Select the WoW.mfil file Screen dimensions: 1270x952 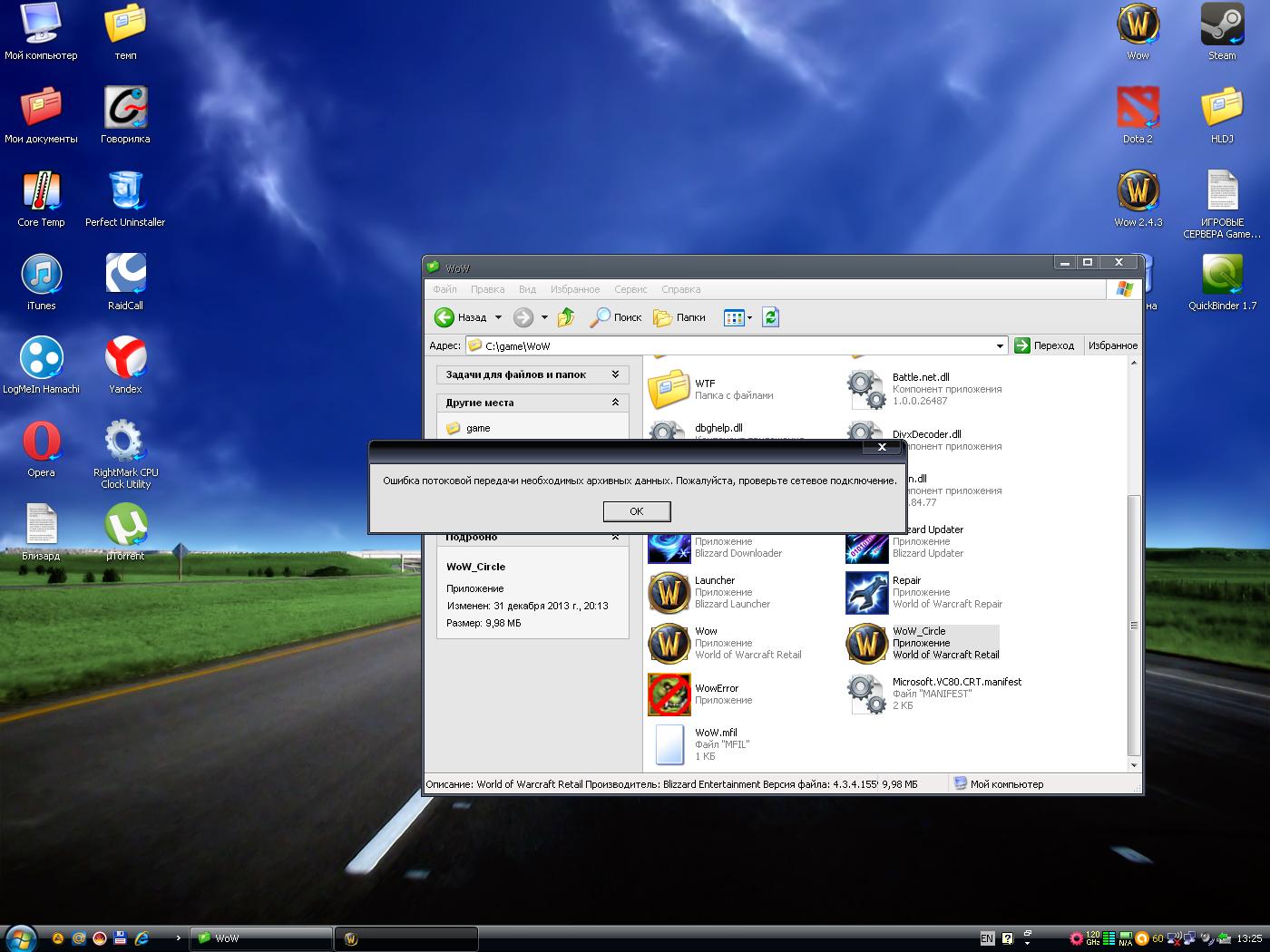(x=698, y=744)
